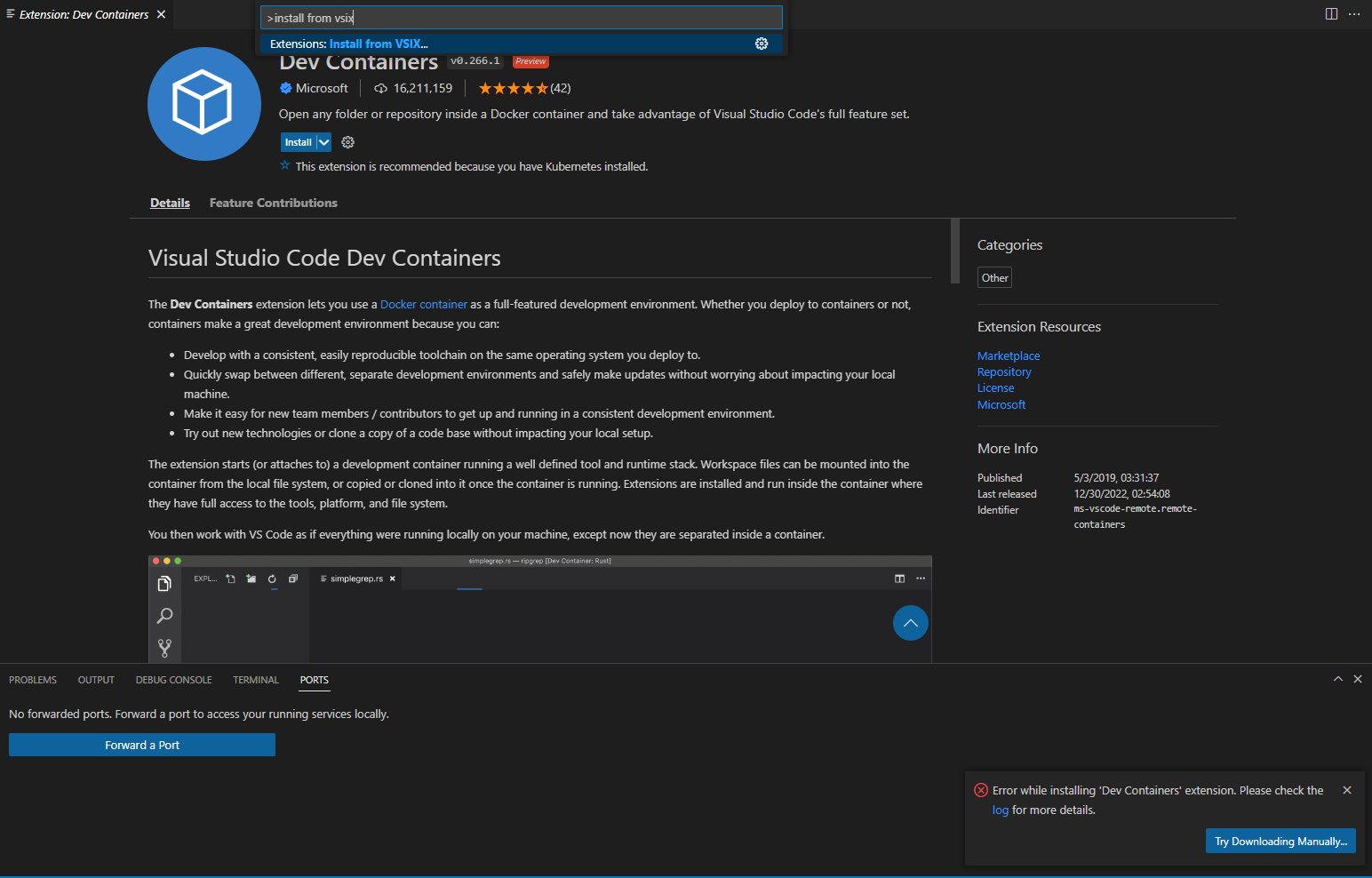The image size is (1372, 878).
Task: Click the v0.266.1 version label
Action: tap(475, 61)
